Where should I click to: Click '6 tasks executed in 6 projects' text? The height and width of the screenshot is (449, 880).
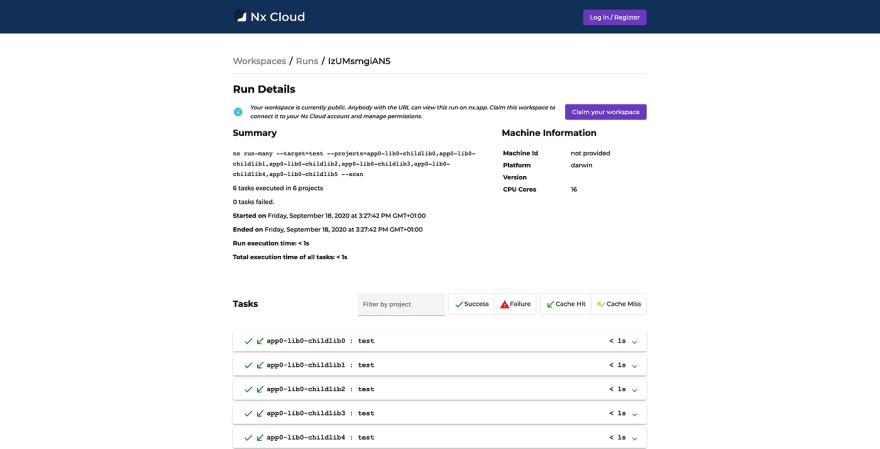click(278, 189)
